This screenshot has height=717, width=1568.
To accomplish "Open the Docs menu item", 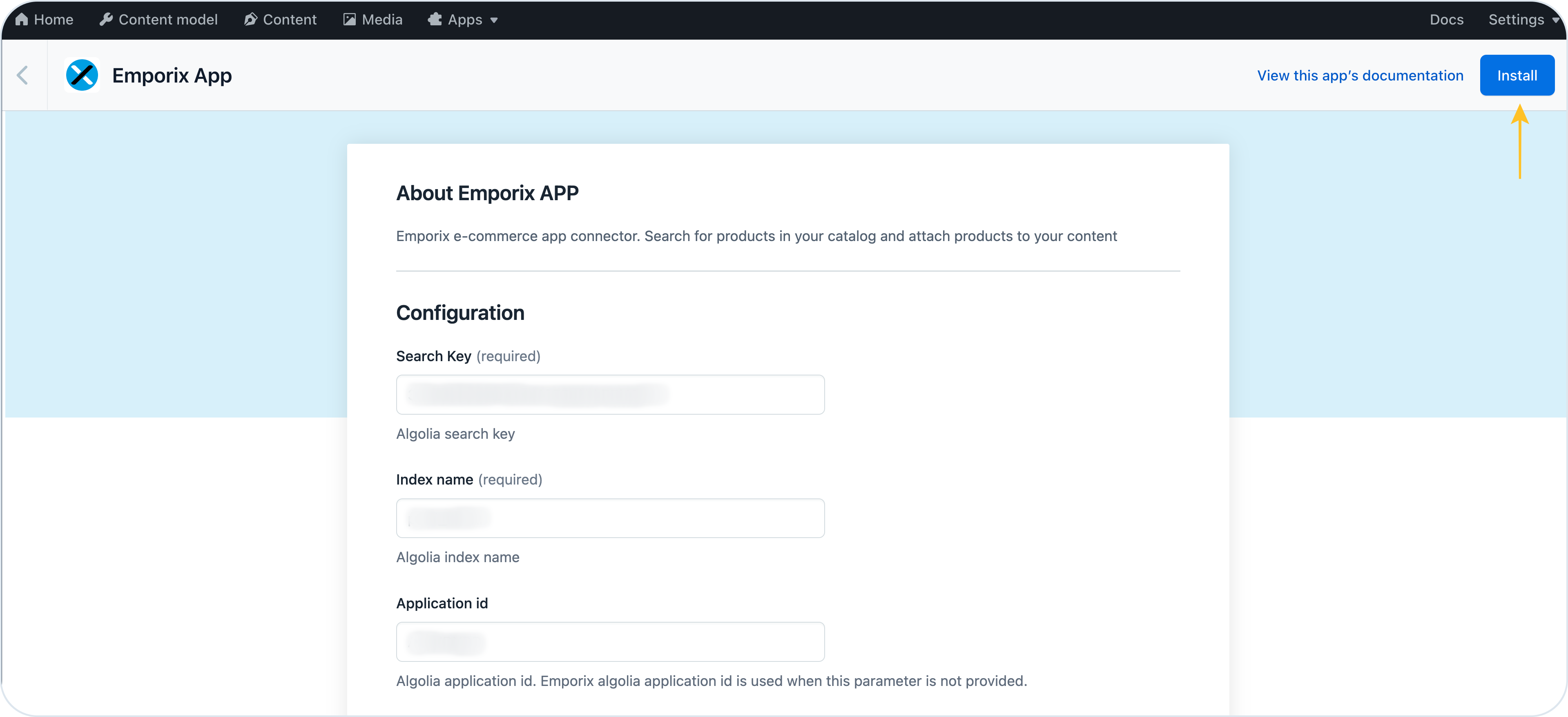I will pyautogui.click(x=1446, y=20).
